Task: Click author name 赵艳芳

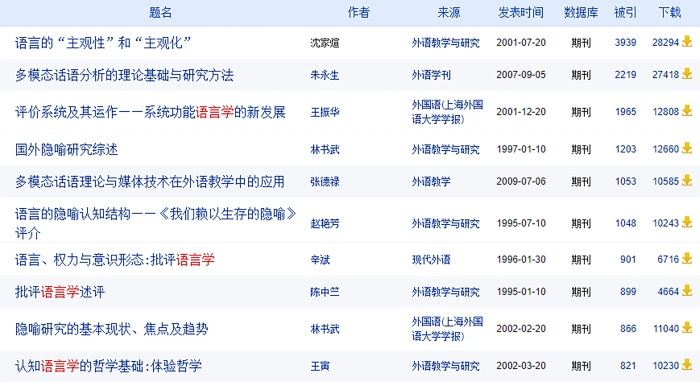Action: [x=325, y=223]
